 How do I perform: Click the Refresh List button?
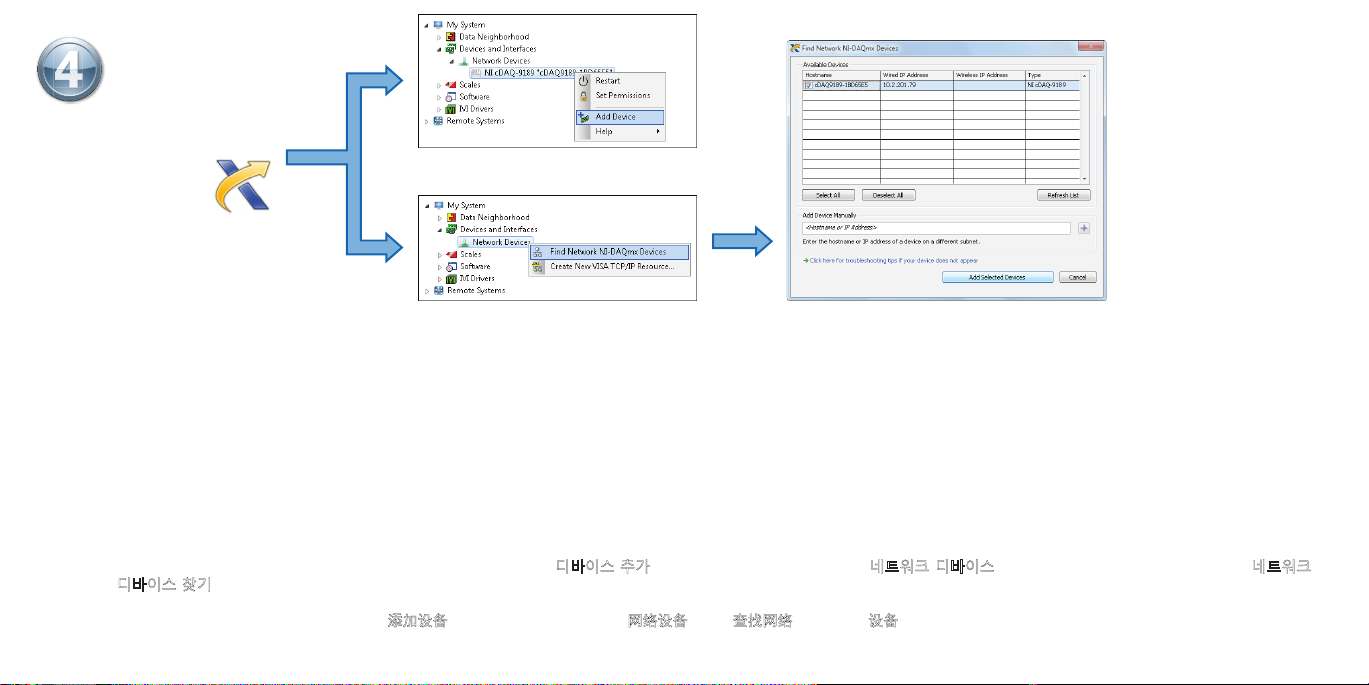coord(1063,195)
